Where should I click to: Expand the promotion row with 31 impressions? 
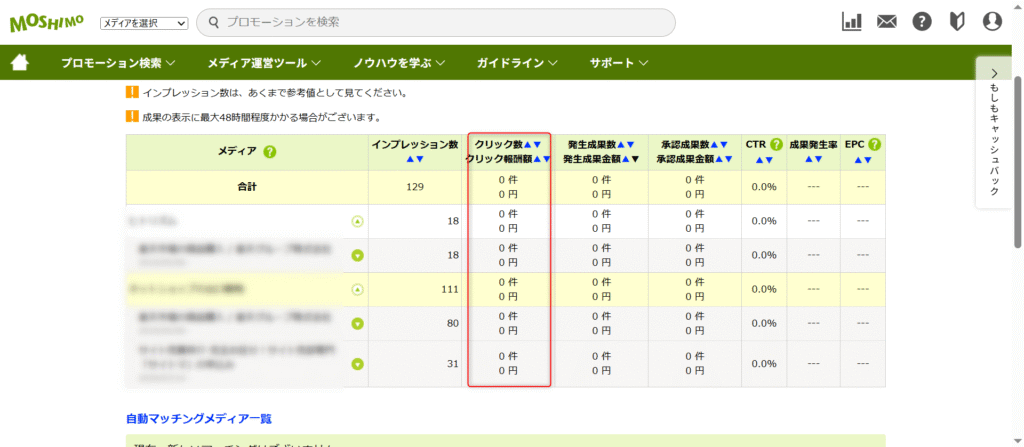(x=357, y=364)
